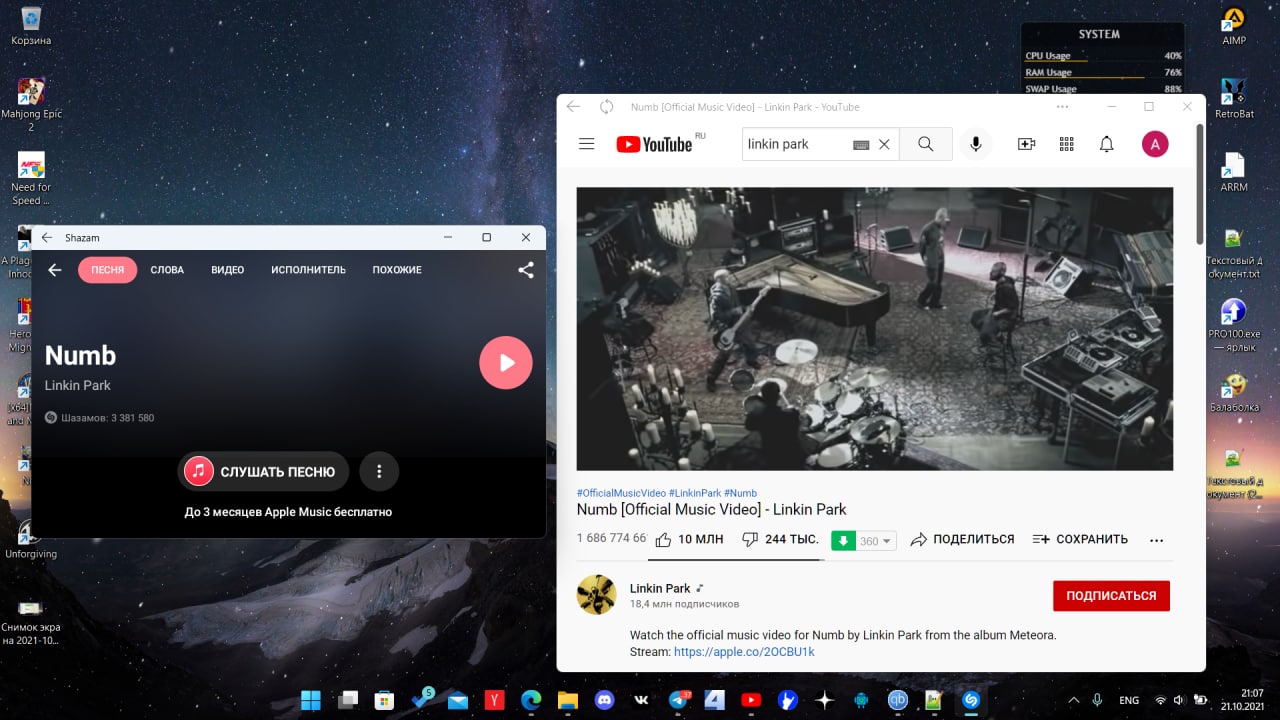Open the ПОХОЖИЕ tab
The width and height of the screenshot is (1280, 720).
(x=397, y=270)
